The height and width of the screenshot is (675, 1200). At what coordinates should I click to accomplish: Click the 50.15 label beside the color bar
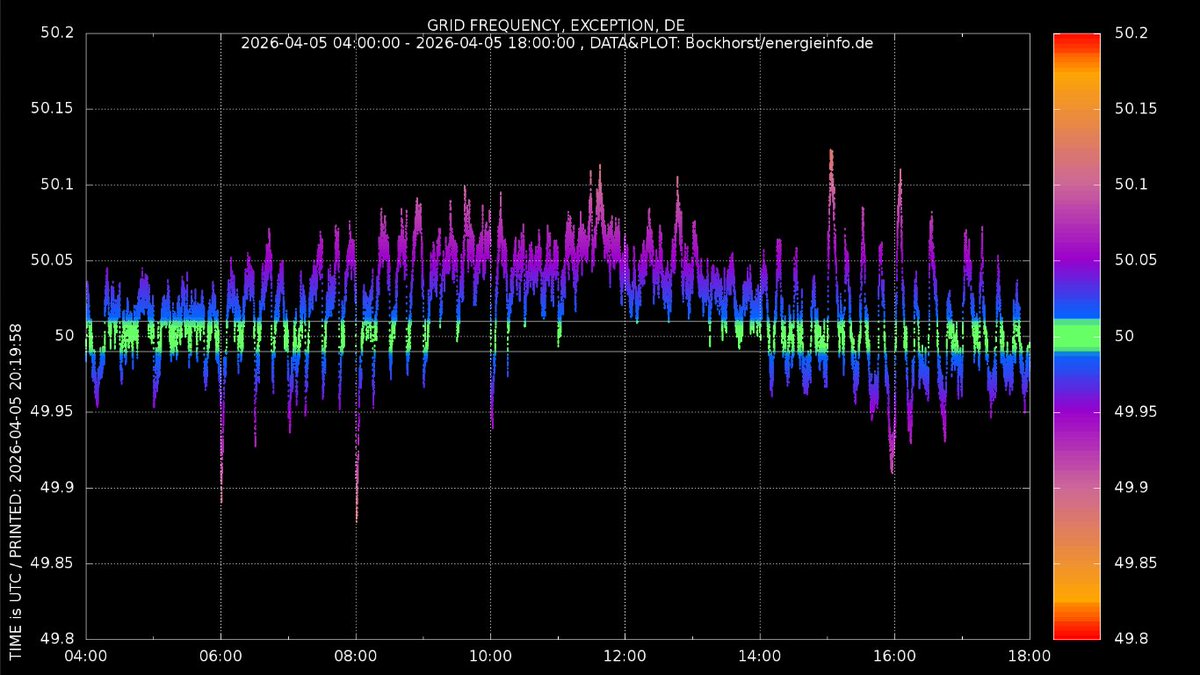(x=1136, y=109)
